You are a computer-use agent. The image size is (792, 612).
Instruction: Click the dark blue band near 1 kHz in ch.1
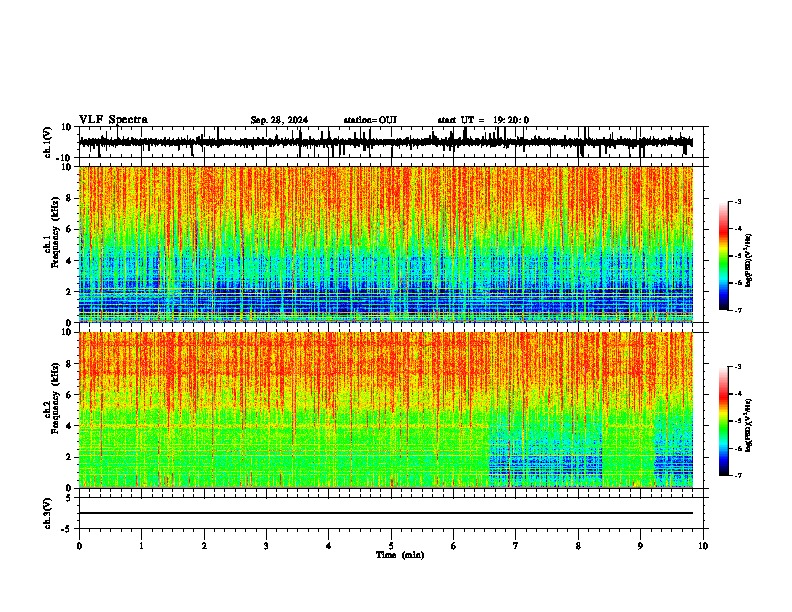pyautogui.click(x=386, y=303)
